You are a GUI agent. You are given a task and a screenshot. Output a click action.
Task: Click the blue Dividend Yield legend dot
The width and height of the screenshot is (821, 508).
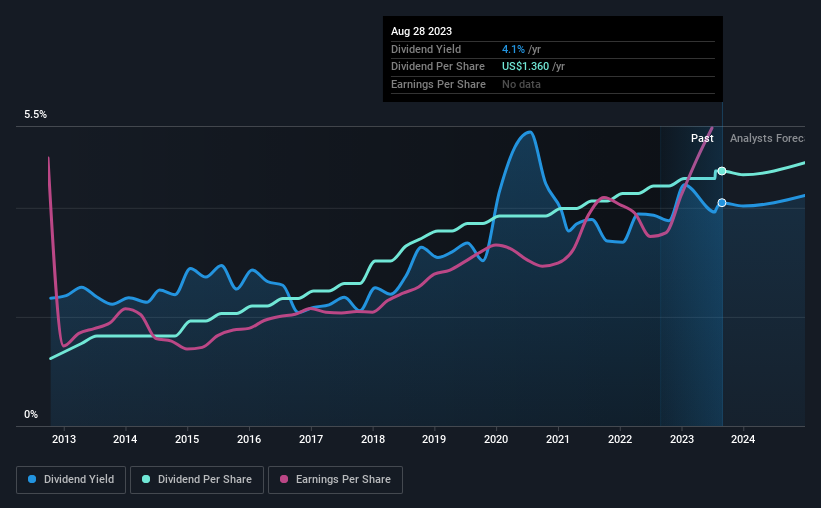click(x=32, y=479)
